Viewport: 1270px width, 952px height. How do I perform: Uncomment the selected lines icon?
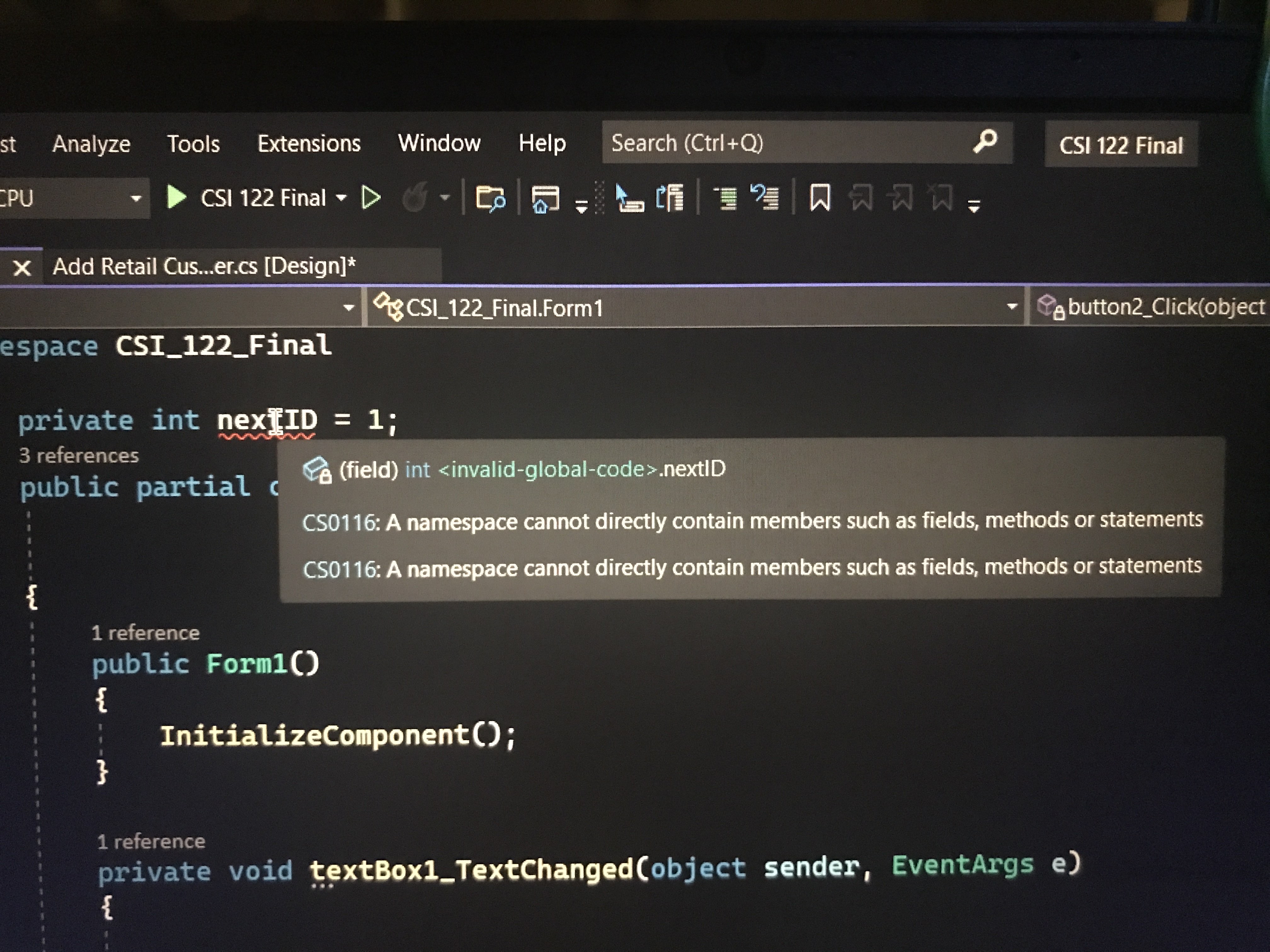[765, 197]
